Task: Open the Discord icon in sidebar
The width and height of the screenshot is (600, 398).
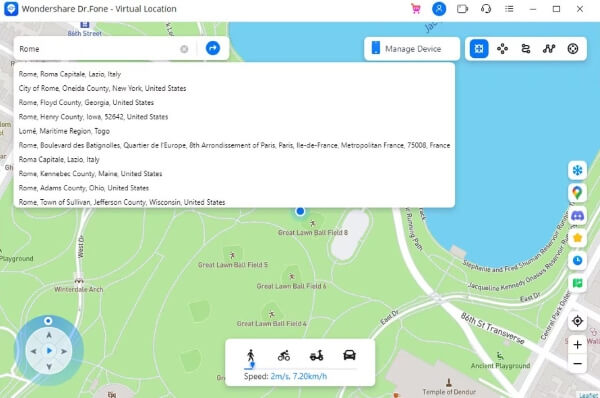Action: click(x=577, y=215)
